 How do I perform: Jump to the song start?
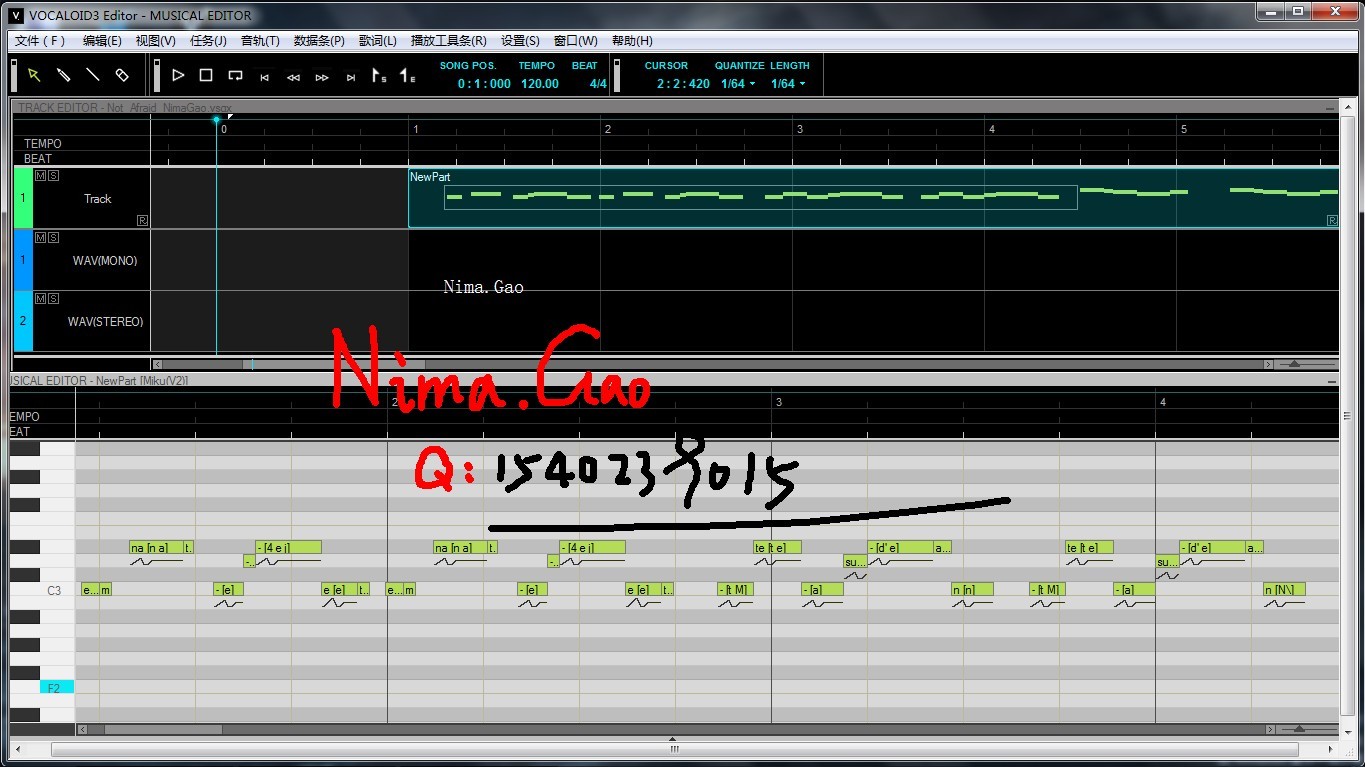(x=265, y=77)
